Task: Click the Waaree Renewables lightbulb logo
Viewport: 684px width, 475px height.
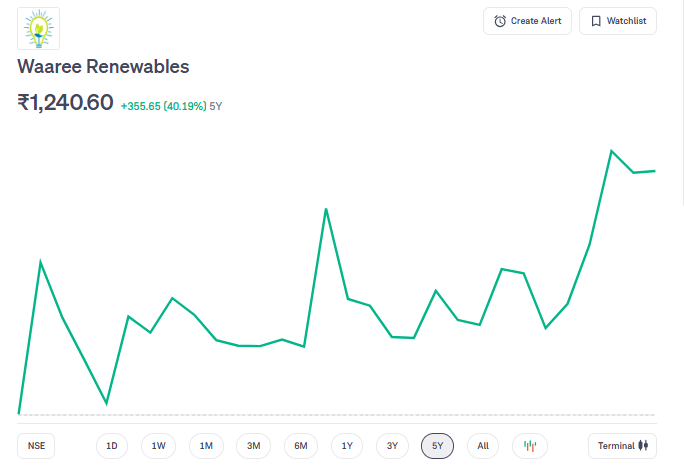Action: pos(39,28)
